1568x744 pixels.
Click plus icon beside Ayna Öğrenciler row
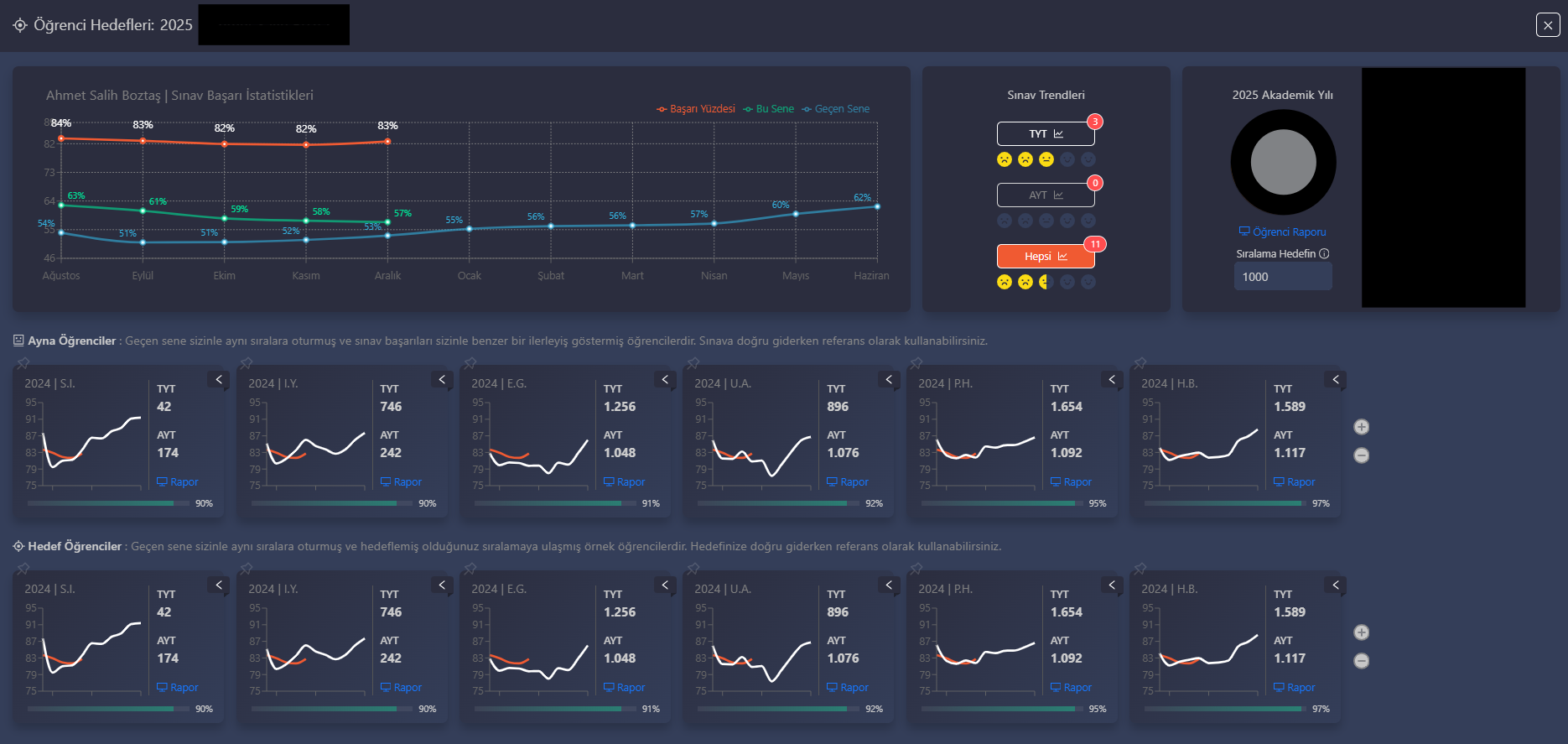tap(1362, 427)
